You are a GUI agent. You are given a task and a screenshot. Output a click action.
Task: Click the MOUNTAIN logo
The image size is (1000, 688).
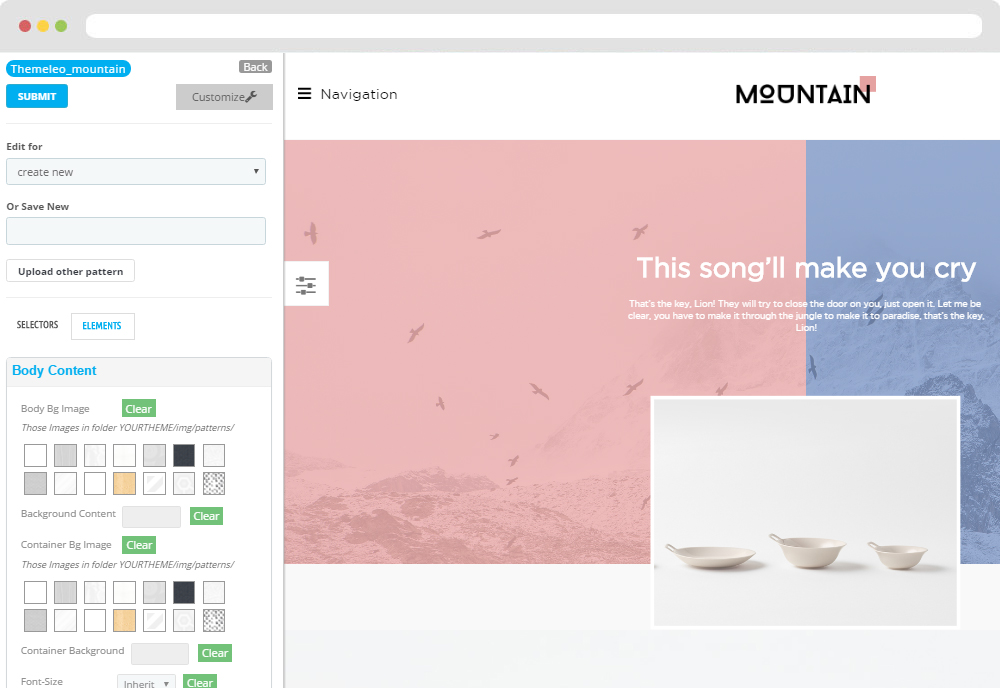tap(805, 92)
